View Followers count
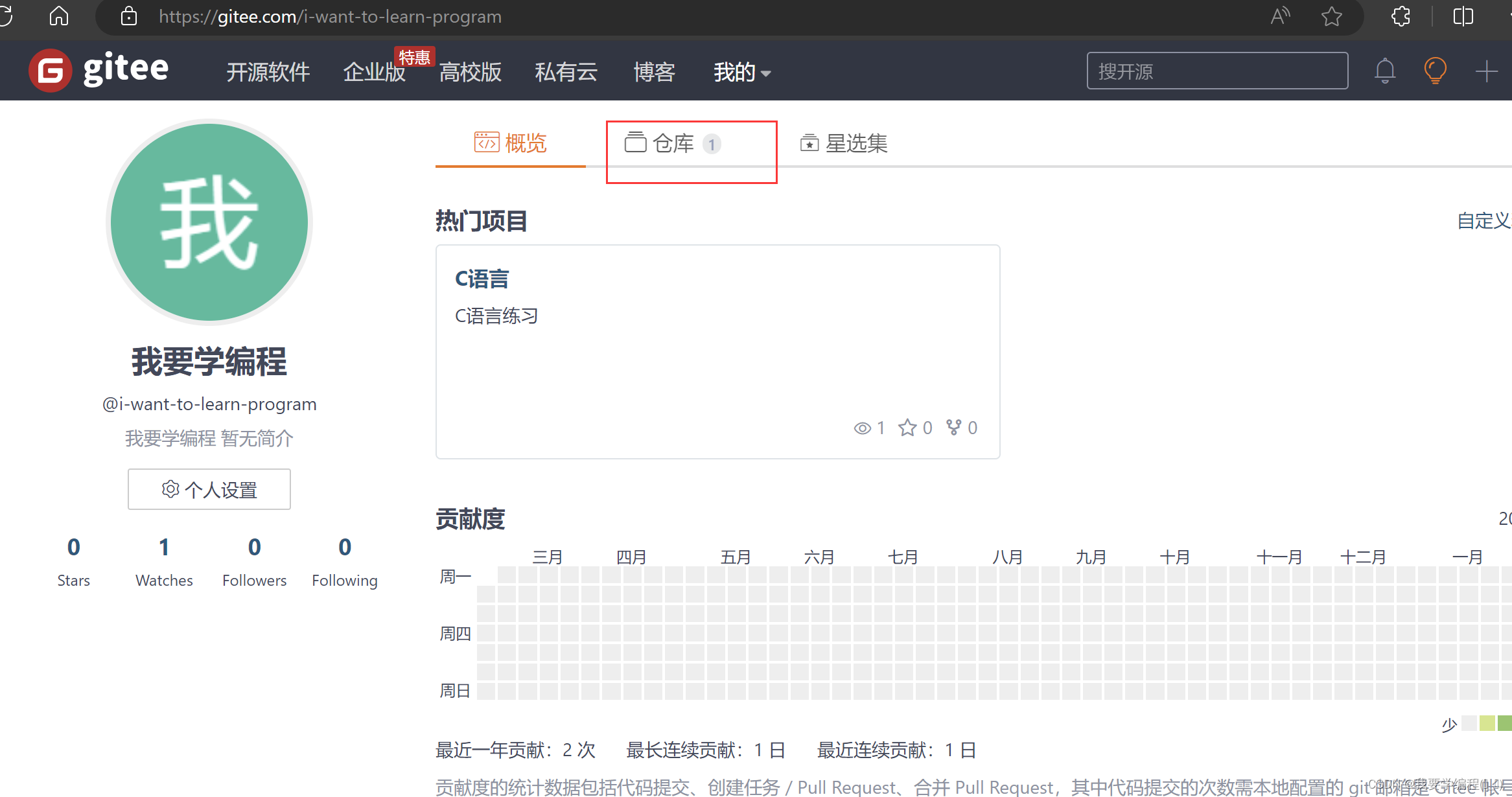Screen dimensions: 1512x797 pyautogui.click(x=255, y=562)
